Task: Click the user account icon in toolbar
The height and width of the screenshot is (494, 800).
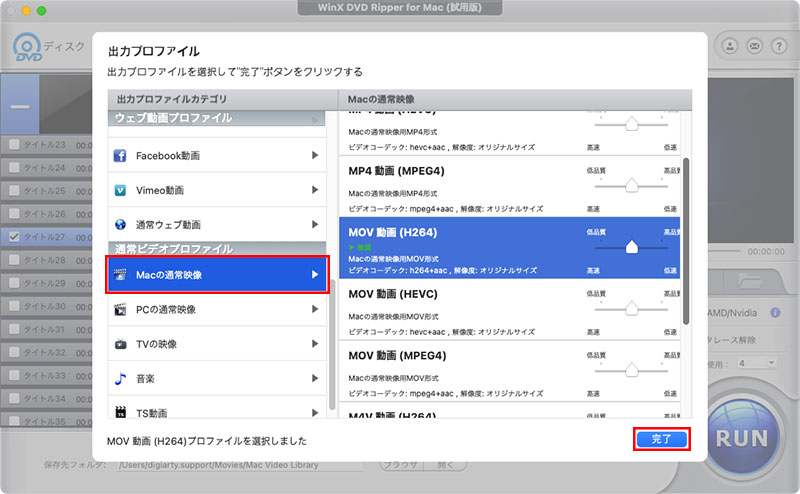Action: pyautogui.click(x=730, y=46)
